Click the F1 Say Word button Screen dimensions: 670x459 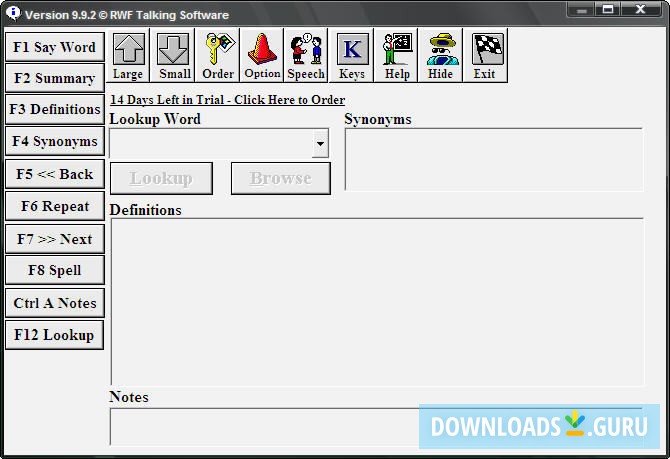click(55, 47)
